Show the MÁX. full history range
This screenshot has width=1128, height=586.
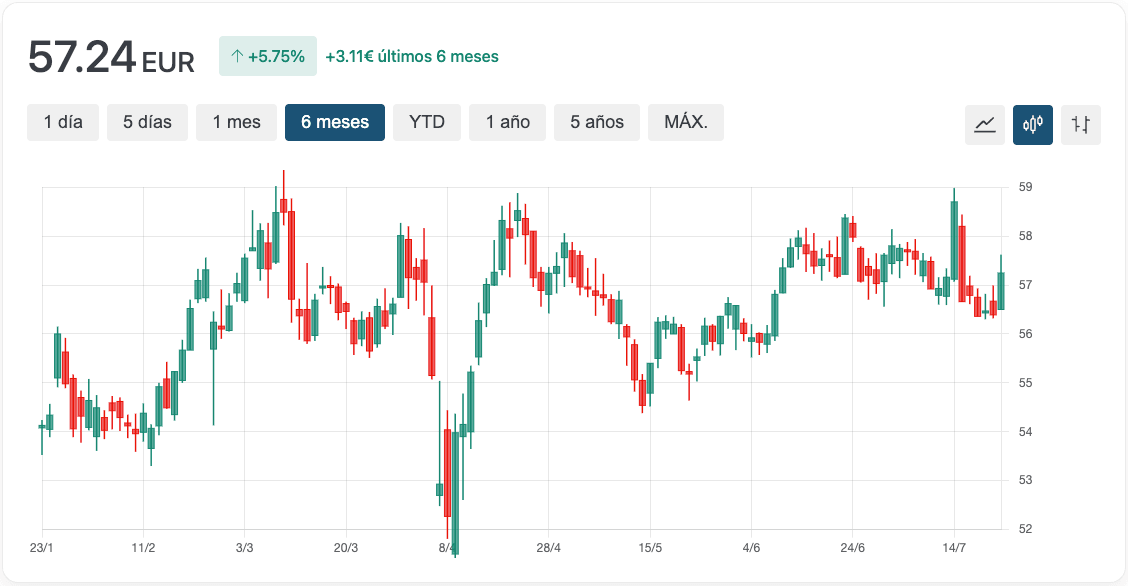coord(686,122)
